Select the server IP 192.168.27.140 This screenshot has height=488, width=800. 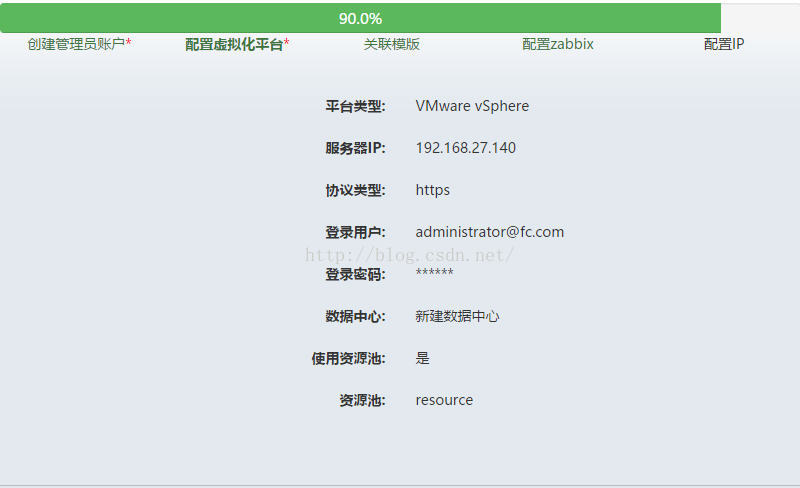click(465, 148)
